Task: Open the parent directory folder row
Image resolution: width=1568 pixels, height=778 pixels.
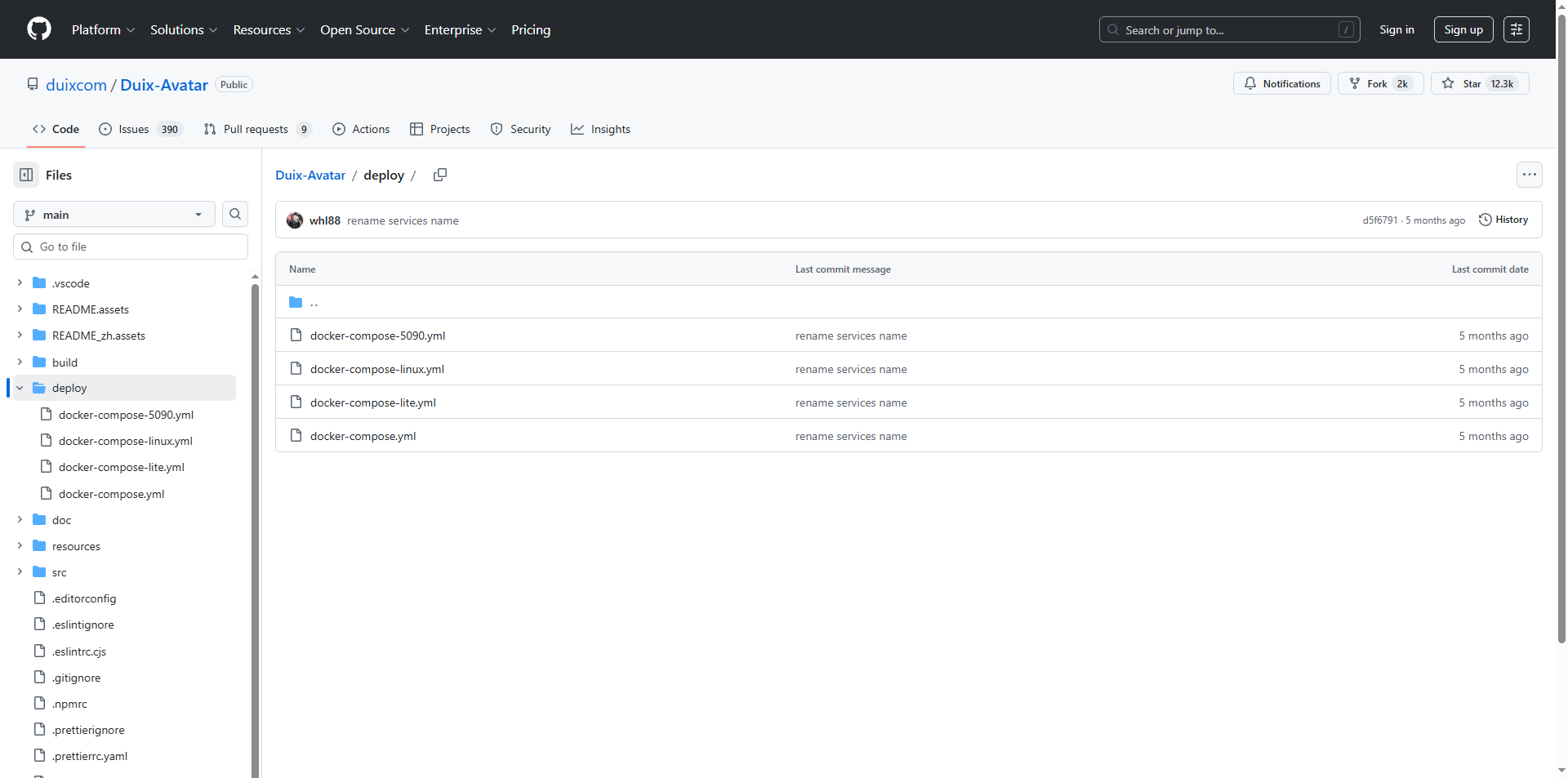Action: click(x=908, y=302)
